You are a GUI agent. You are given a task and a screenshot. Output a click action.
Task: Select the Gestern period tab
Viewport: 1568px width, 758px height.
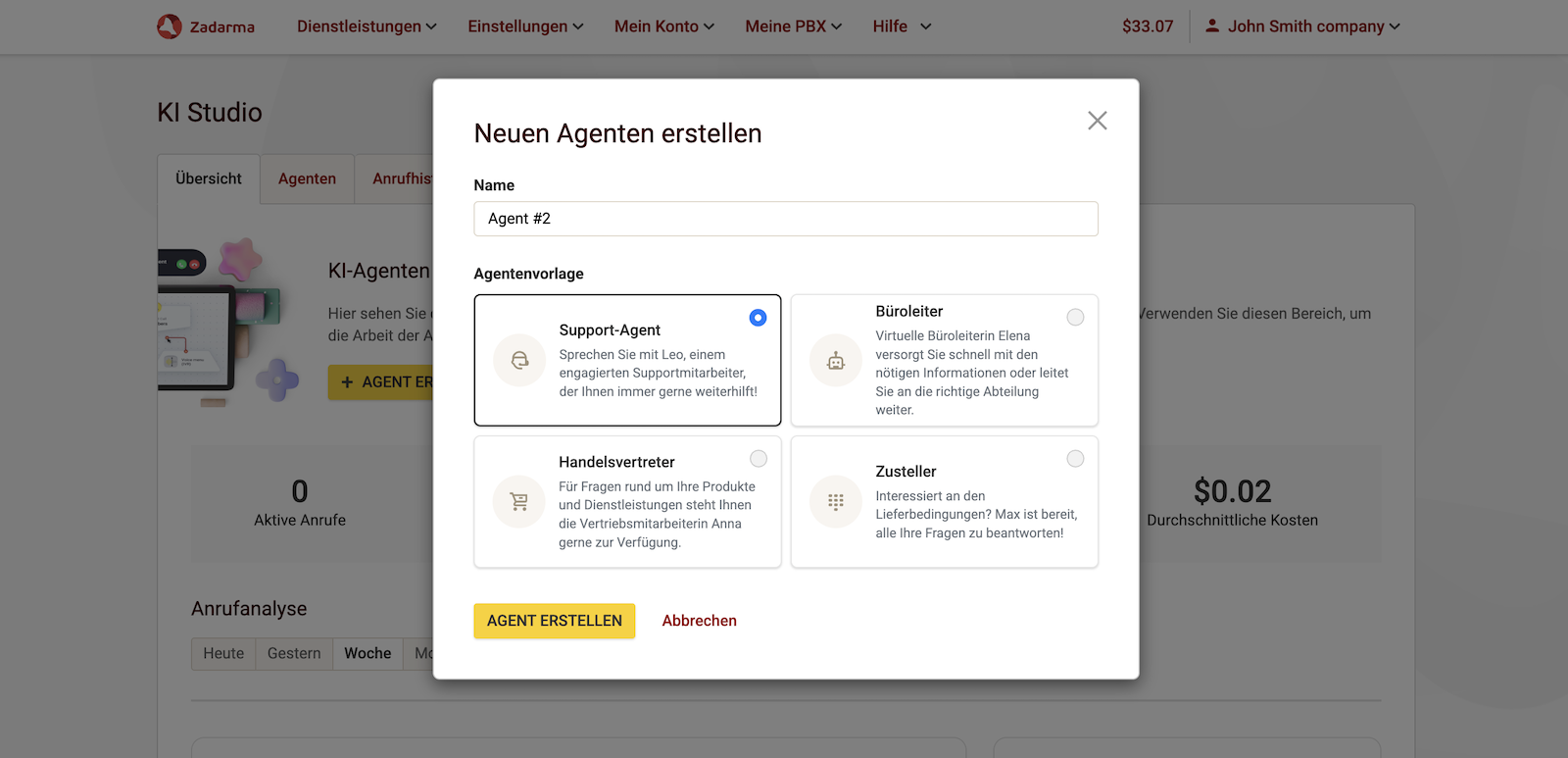click(294, 653)
